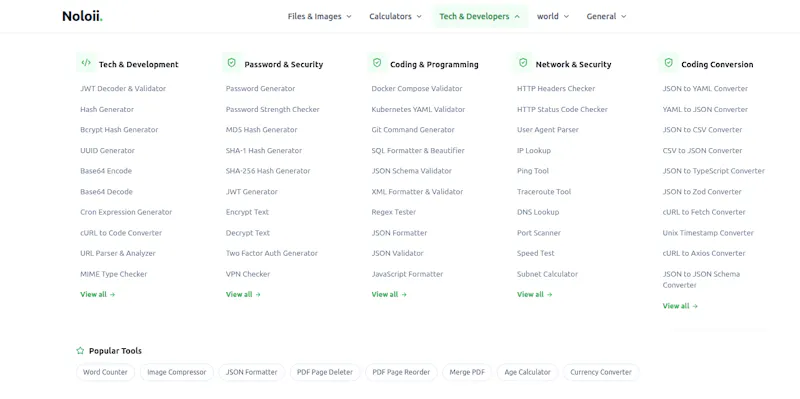
Task: Open Cron Expression Generator
Action: pyautogui.click(x=126, y=212)
